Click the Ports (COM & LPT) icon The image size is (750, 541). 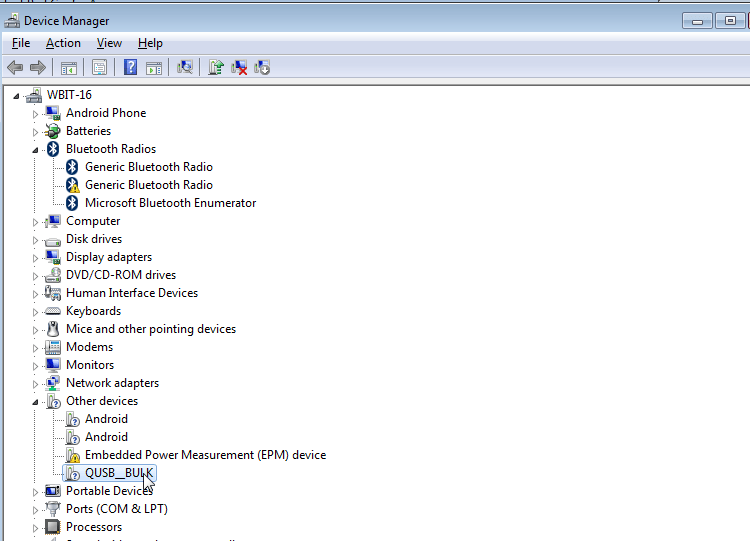(x=53, y=508)
